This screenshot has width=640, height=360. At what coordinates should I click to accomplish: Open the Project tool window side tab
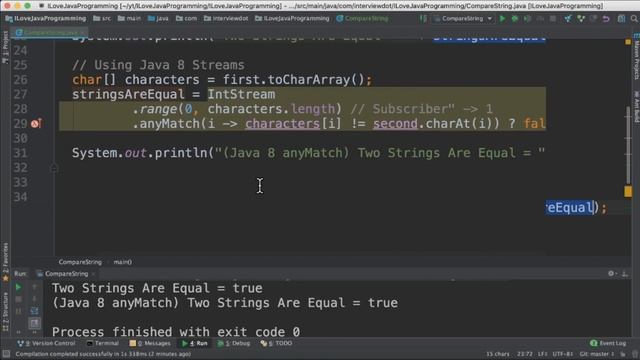point(5,47)
